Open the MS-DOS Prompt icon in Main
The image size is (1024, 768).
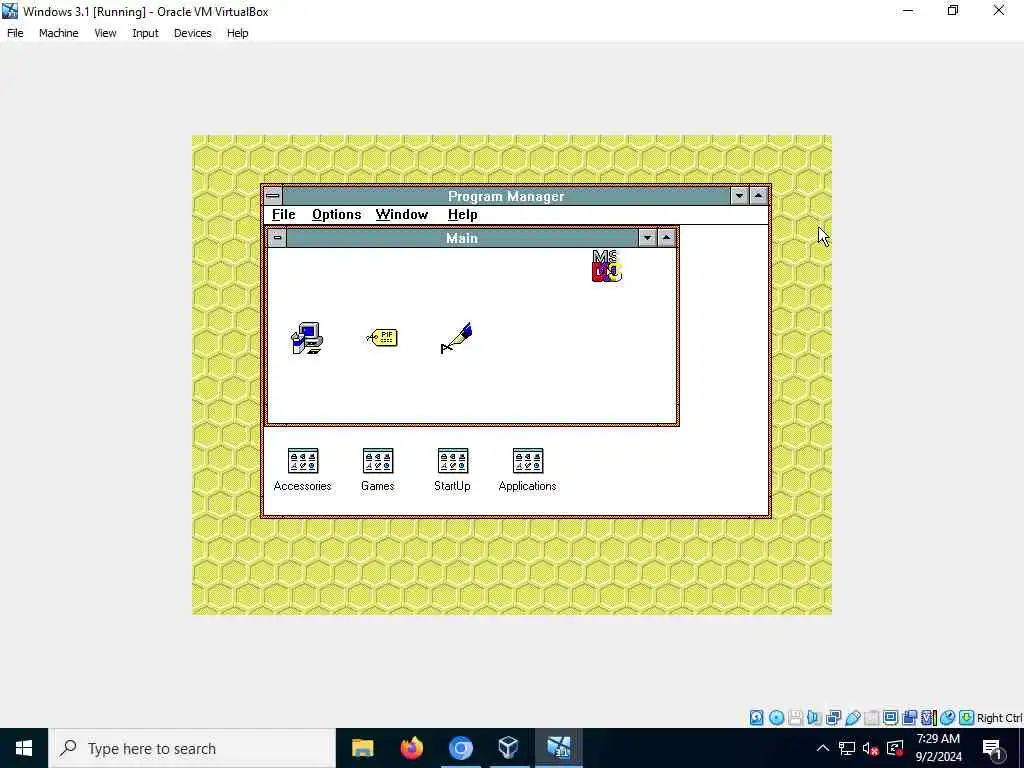(x=607, y=266)
